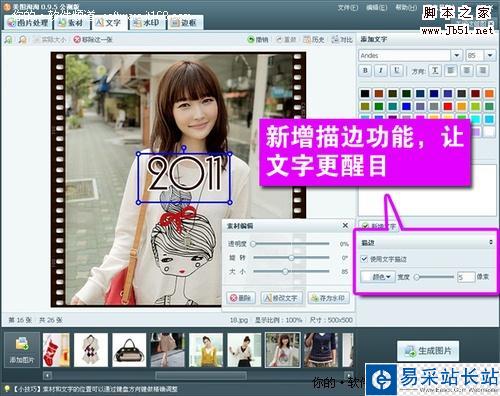Pick the bright red color swatch

[448, 106]
